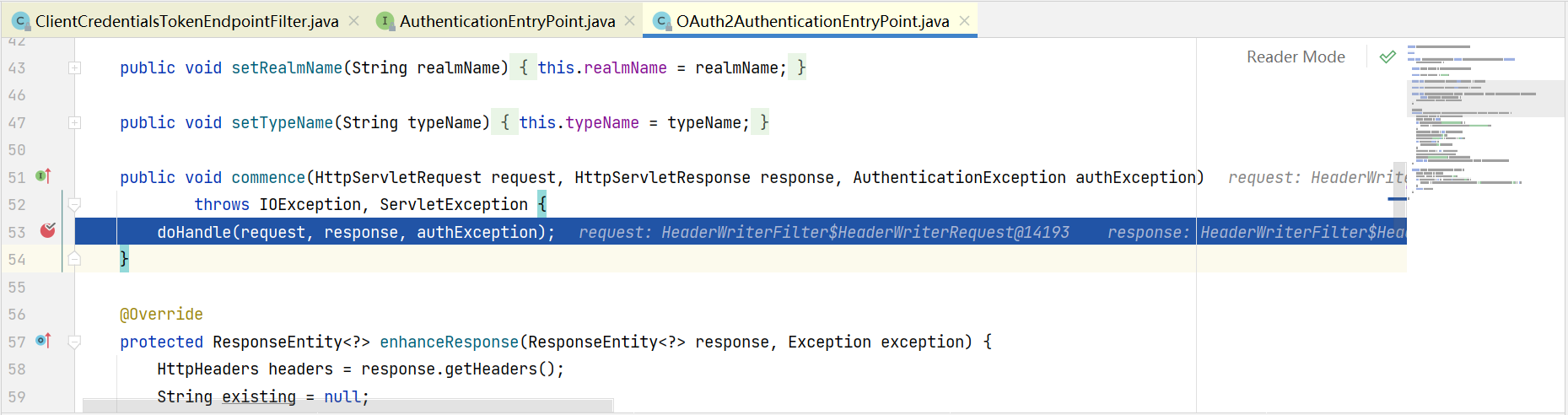Image resolution: width=1568 pixels, height=415 pixels.
Task: Click the doHandle method call
Action: pyautogui.click(x=194, y=232)
